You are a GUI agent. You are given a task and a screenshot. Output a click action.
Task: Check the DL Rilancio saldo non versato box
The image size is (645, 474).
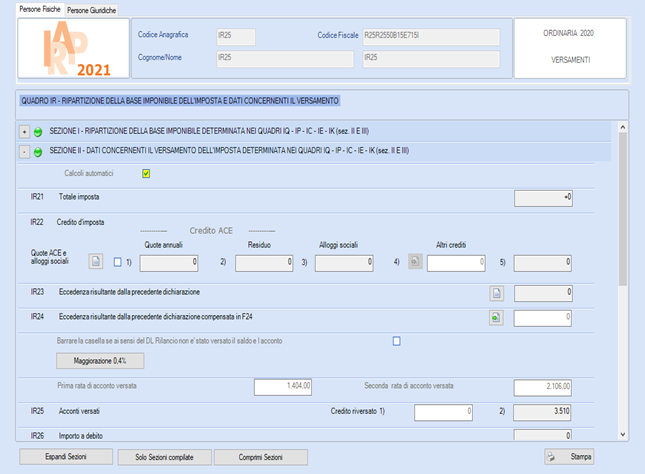click(x=397, y=341)
